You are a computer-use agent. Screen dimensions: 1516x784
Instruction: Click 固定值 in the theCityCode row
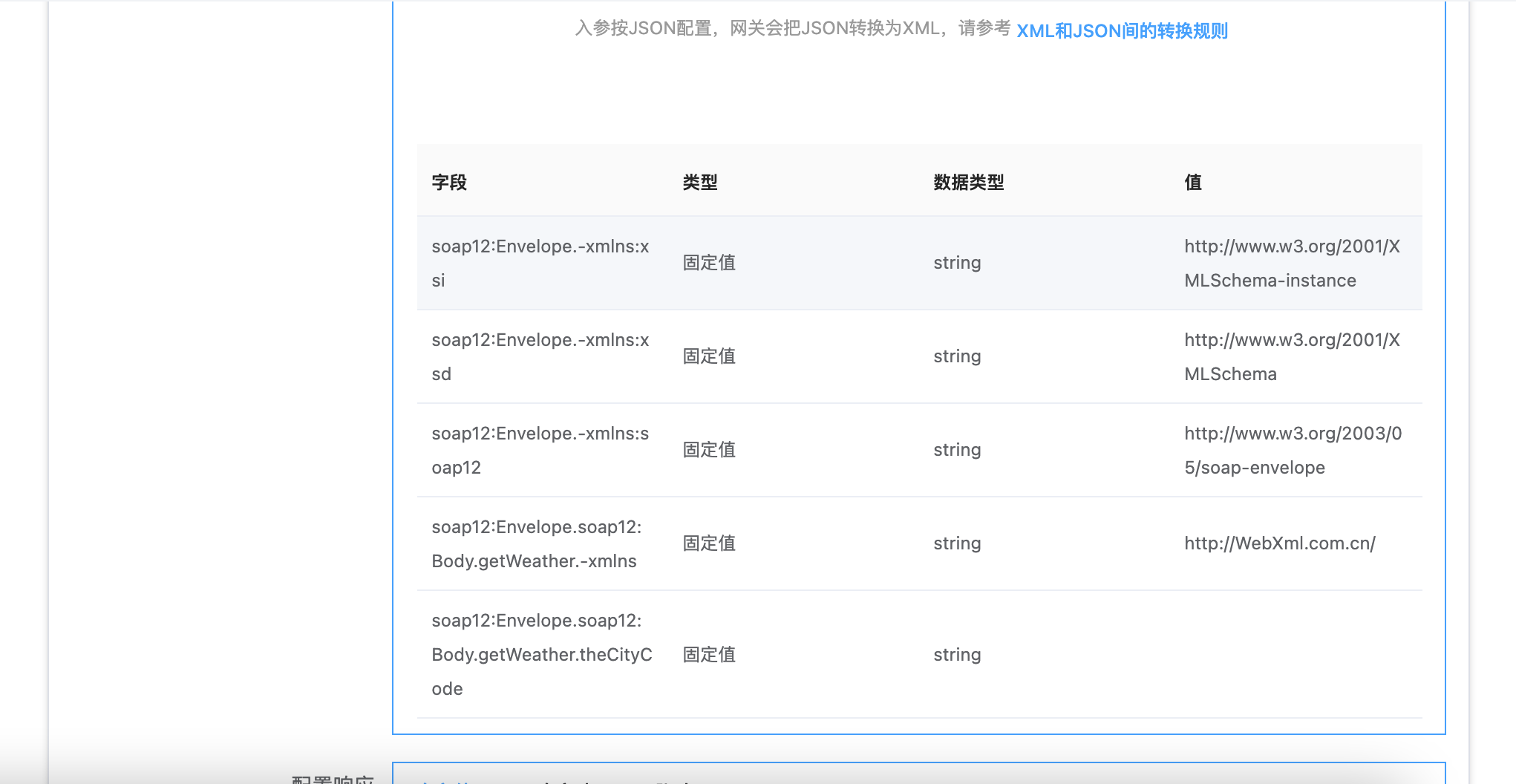(x=709, y=655)
